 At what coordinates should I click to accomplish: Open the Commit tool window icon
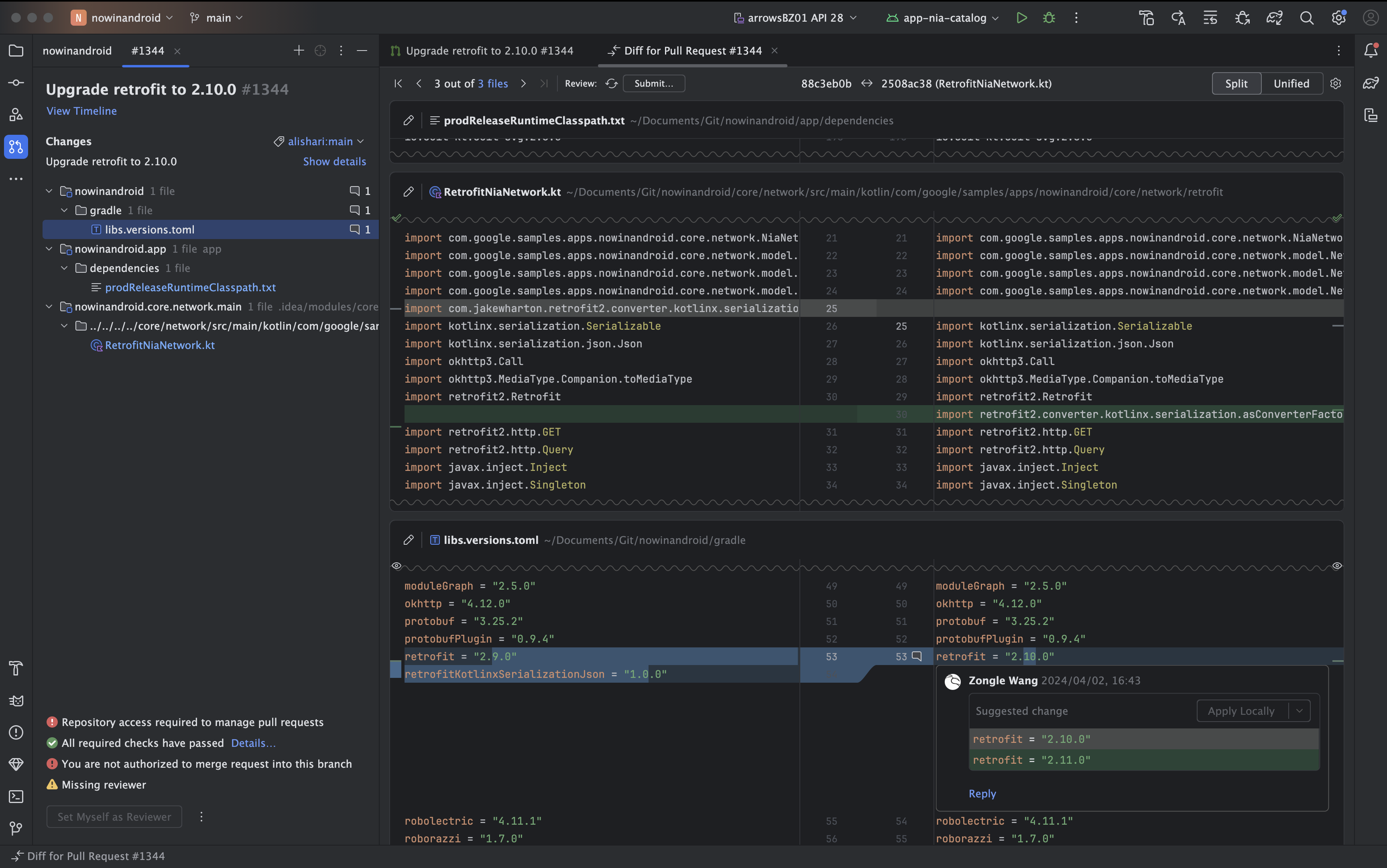tap(16, 83)
